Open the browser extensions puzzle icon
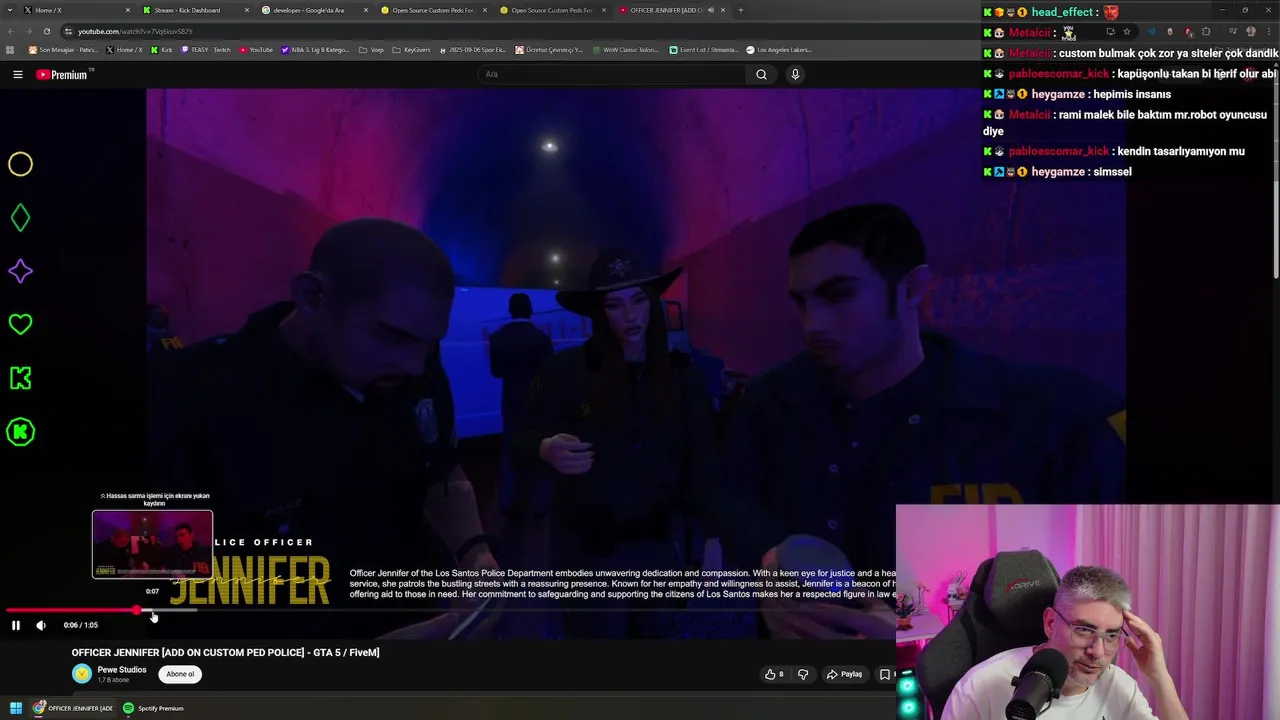The width and height of the screenshot is (1280, 720). (1206, 31)
